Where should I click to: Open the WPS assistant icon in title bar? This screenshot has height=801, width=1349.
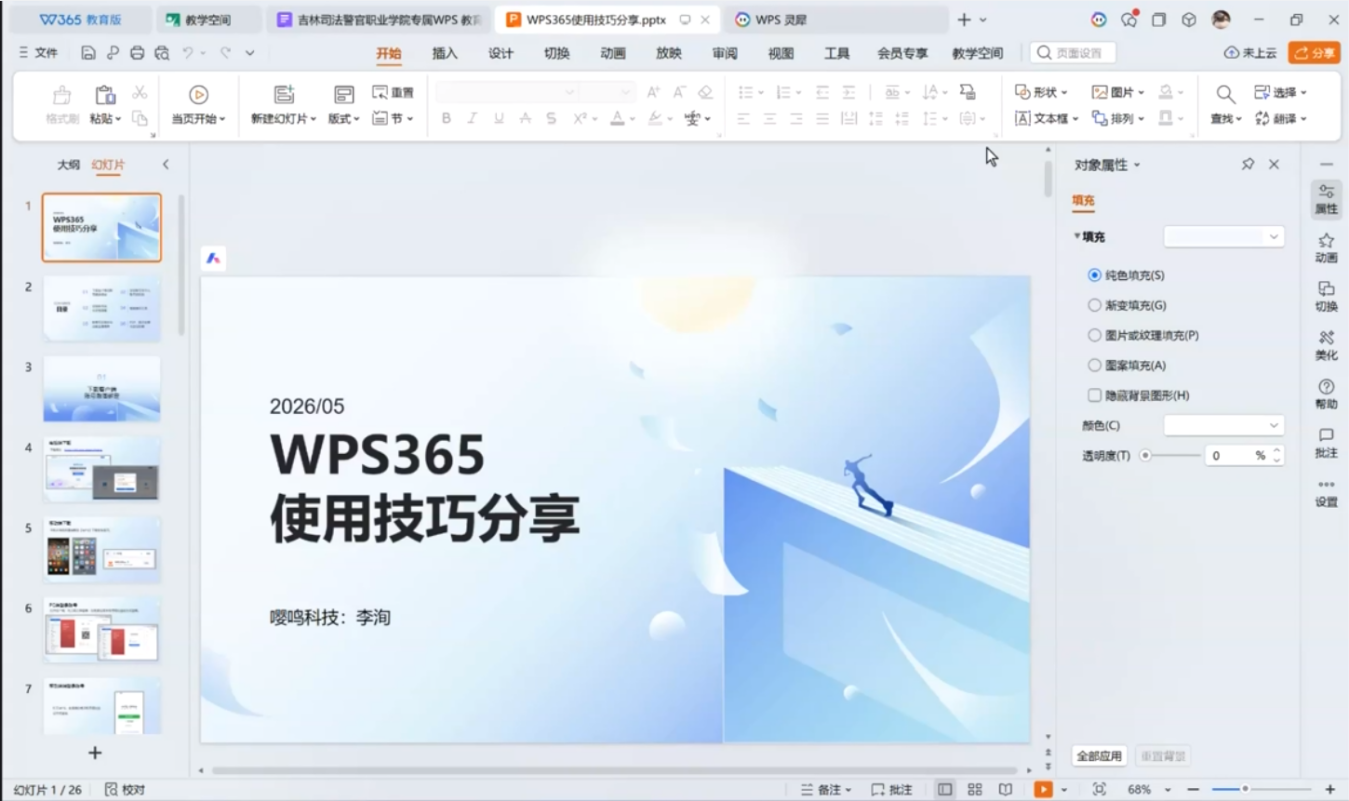click(x=1099, y=19)
